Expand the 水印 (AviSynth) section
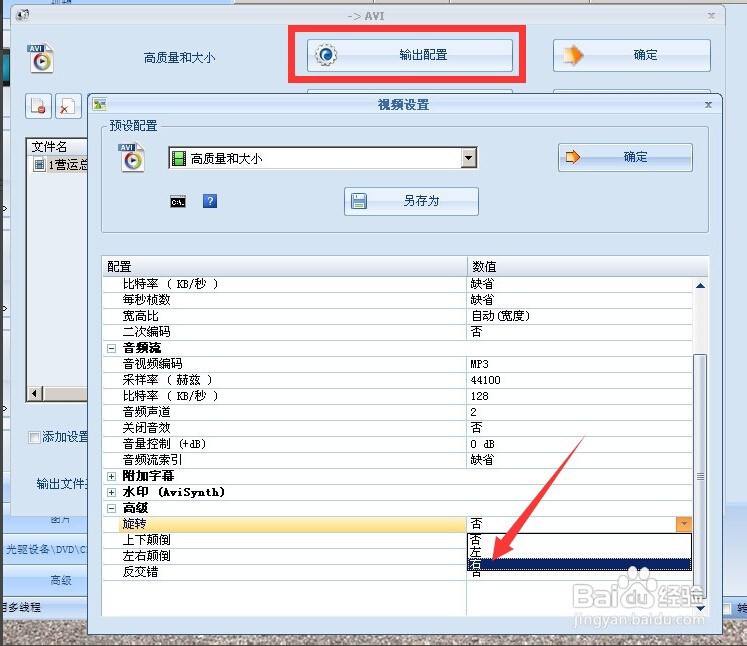 [x=111, y=492]
